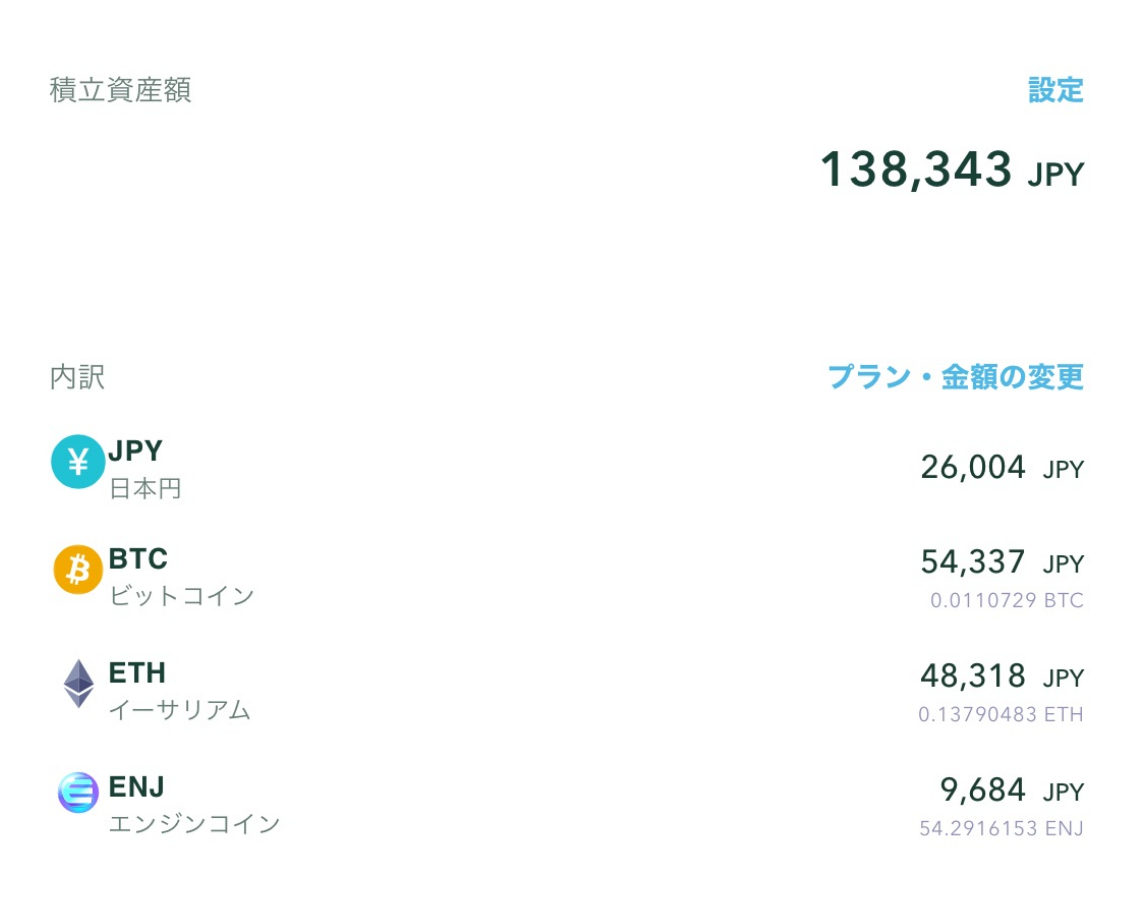Select the BTC ビットコイン row label
Image resolution: width=1131 pixels, height=908 pixels.
click(181, 576)
